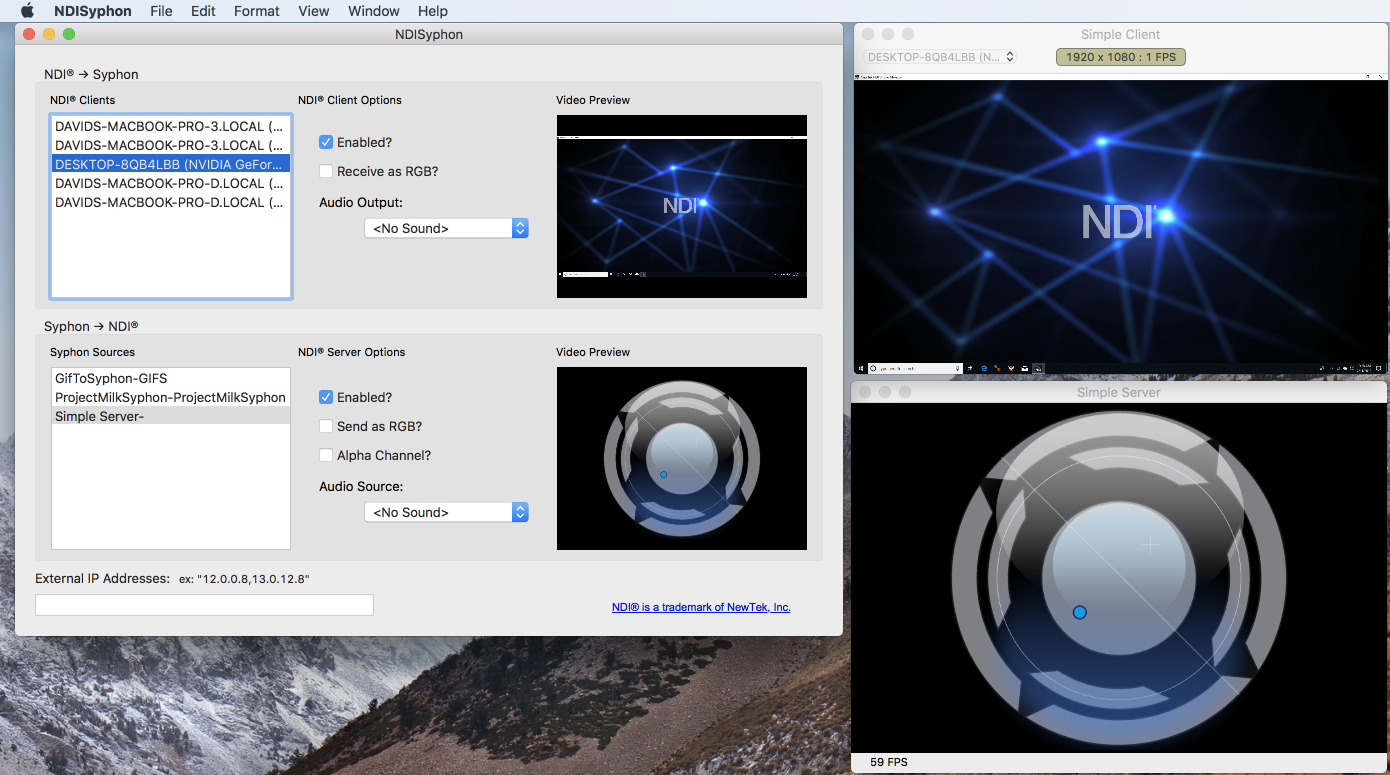Zoom the NDISyphon main window

(x=69, y=34)
